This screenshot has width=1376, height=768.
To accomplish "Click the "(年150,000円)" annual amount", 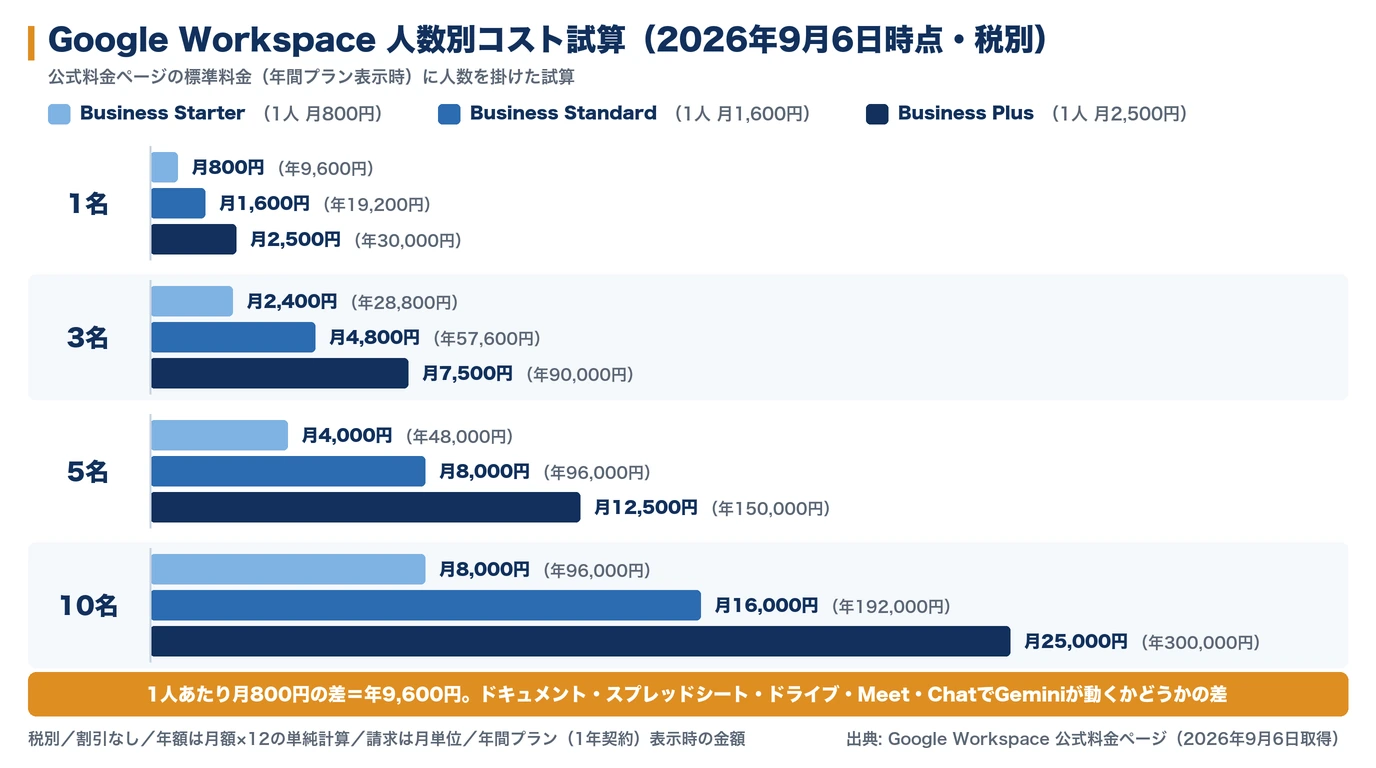I will click(770, 509).
